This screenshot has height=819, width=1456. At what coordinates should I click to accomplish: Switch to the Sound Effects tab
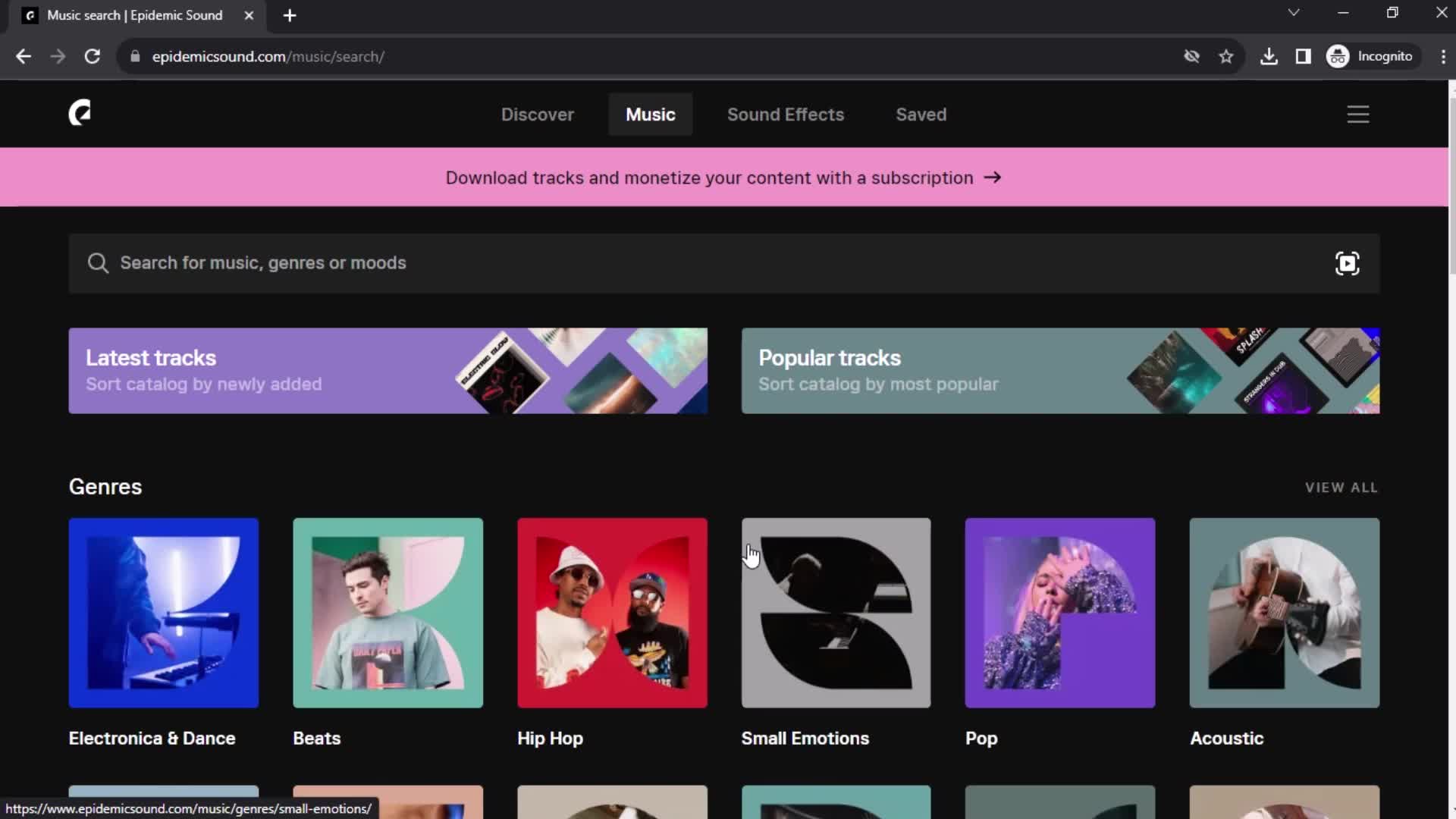(x=785, y=114)
